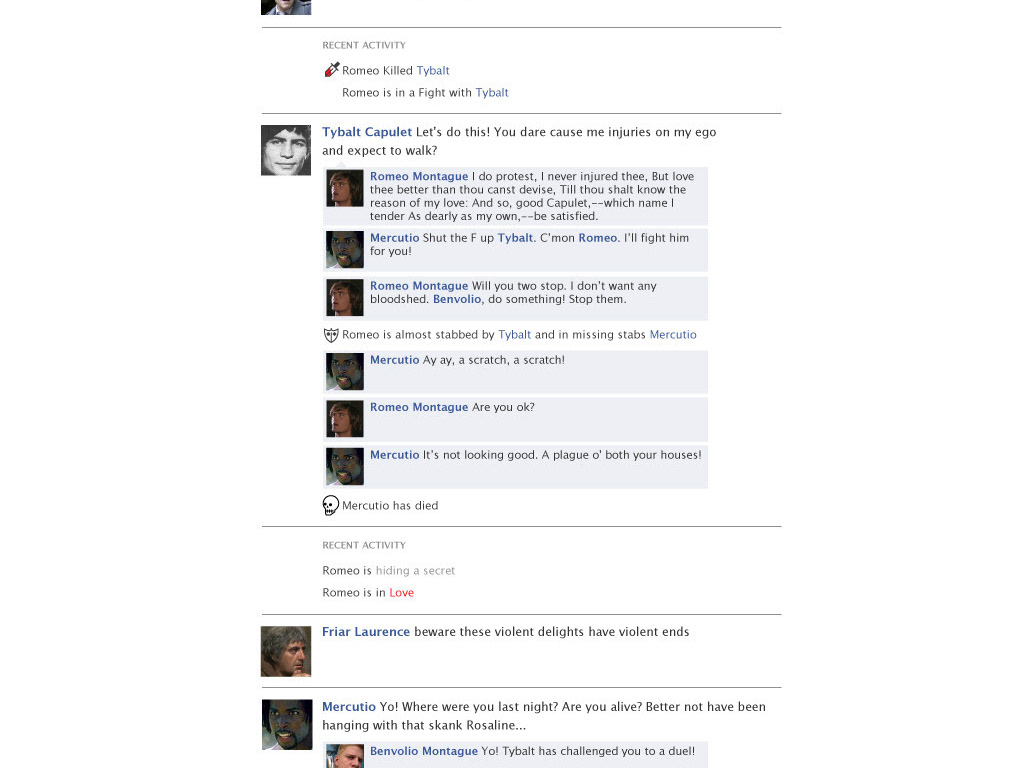
Task: Click Romeo Montague name on I do protest comment
Action: (x=419, y=176)
